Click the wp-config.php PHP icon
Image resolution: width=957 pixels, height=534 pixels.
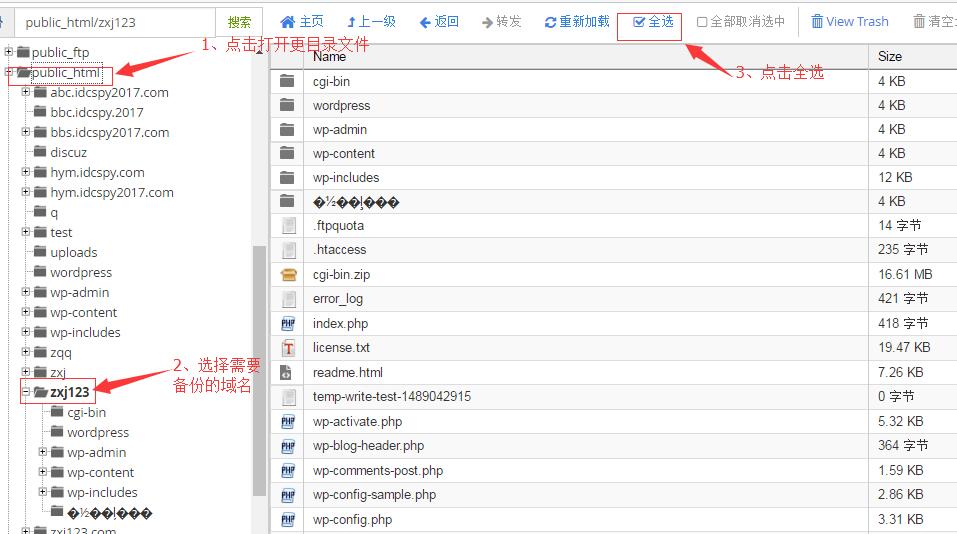[x=288, y=519]
